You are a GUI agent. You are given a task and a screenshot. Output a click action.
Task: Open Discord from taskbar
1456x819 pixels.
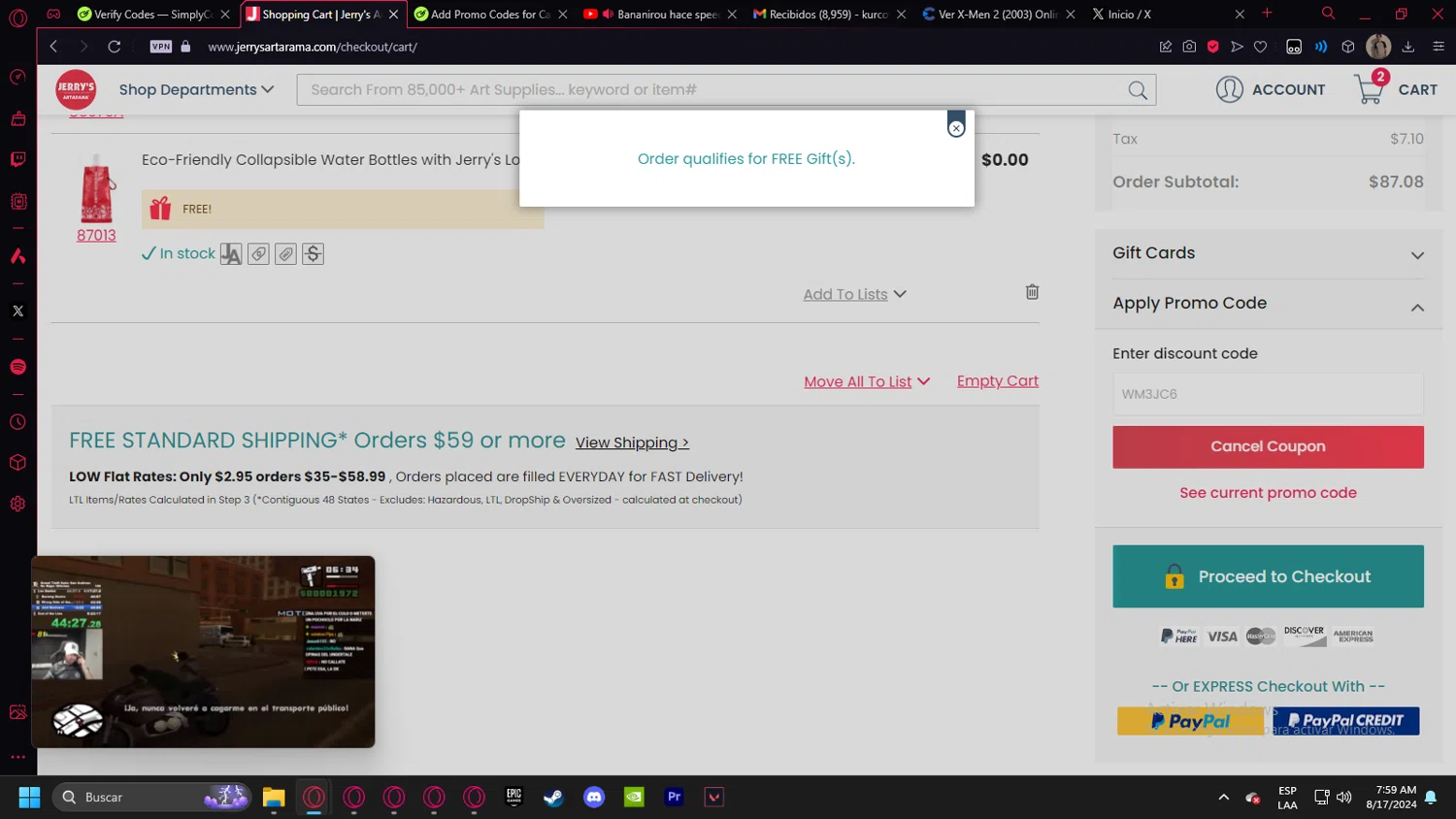tap(594, 798)
